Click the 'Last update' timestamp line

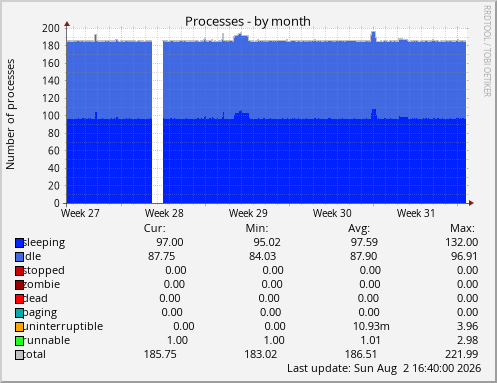click(384, 369)
